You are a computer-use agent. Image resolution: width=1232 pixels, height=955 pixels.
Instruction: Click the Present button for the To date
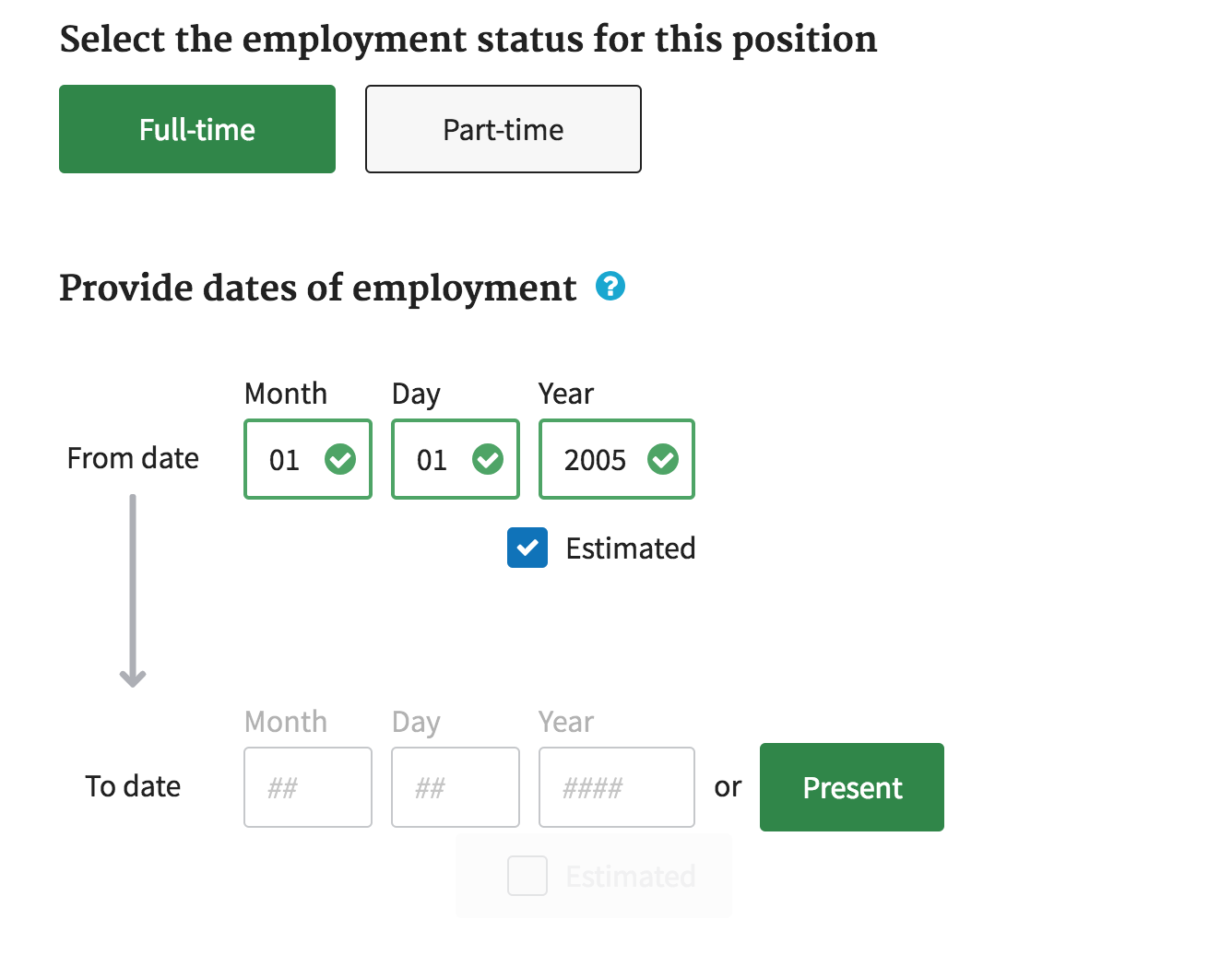(850, 787)
